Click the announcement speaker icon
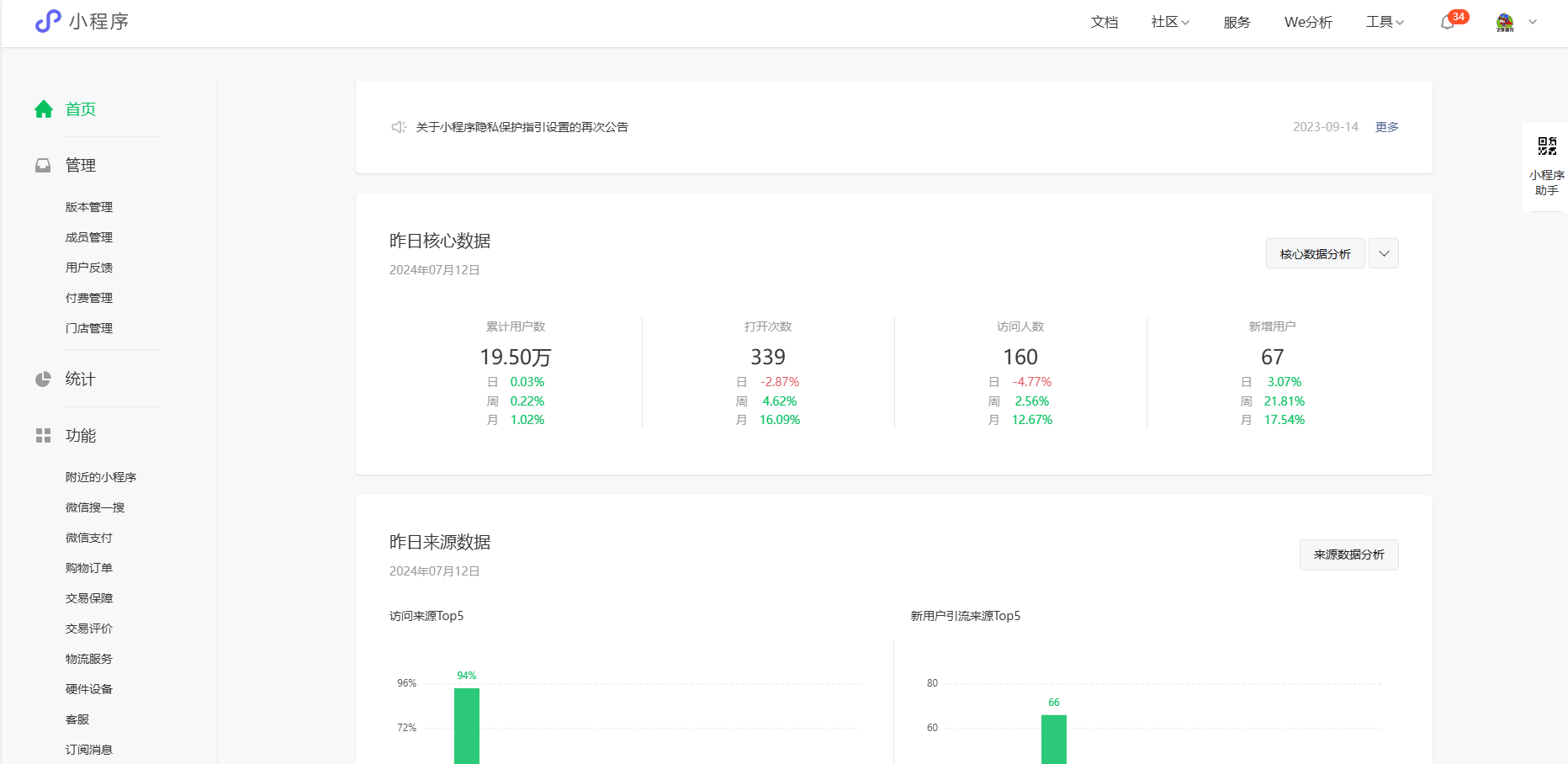Screen dimensions: 1568x764 399,127
